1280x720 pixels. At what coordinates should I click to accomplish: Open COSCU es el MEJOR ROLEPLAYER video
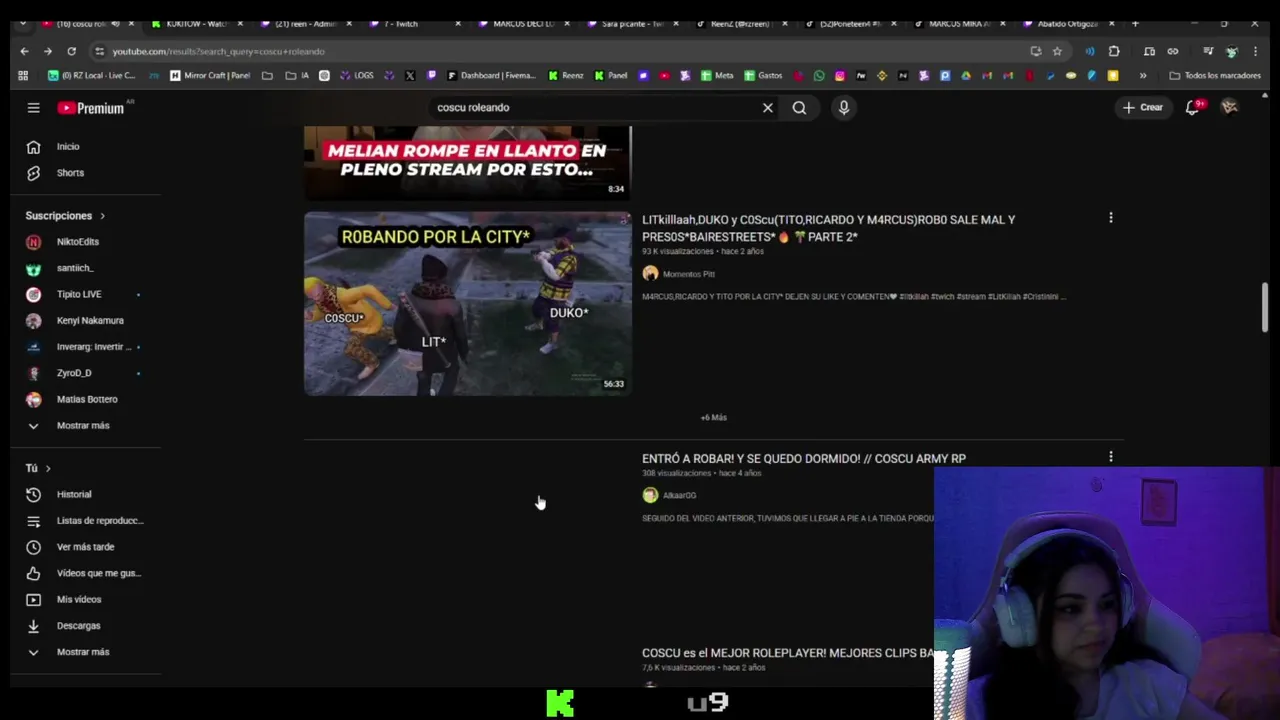click(788, 653)
